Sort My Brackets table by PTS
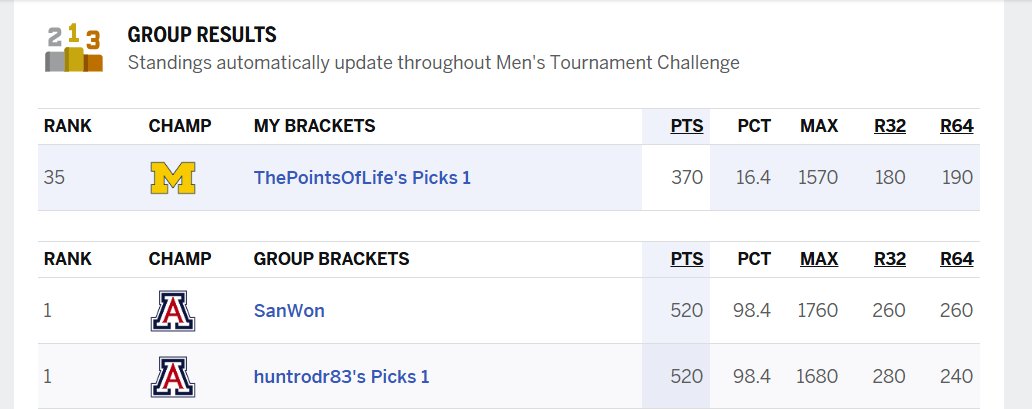Viewport: 1032px width, 409px height. coord(686,126)
